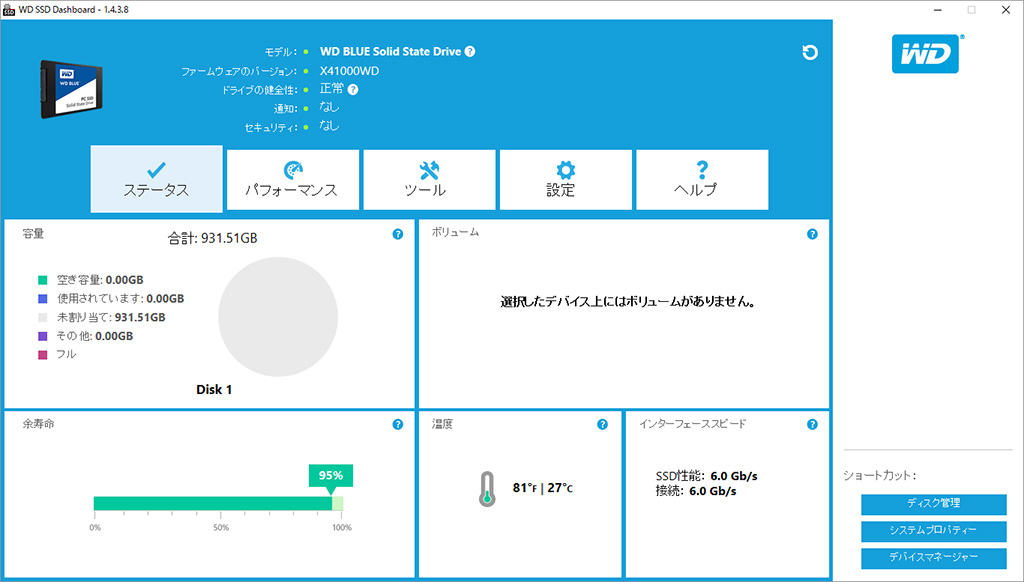Image resolution: width=1024 pixels, height=582 pixels.
Task: Minimize the WD SSD Dashboard window
Action: pos(938,10)
